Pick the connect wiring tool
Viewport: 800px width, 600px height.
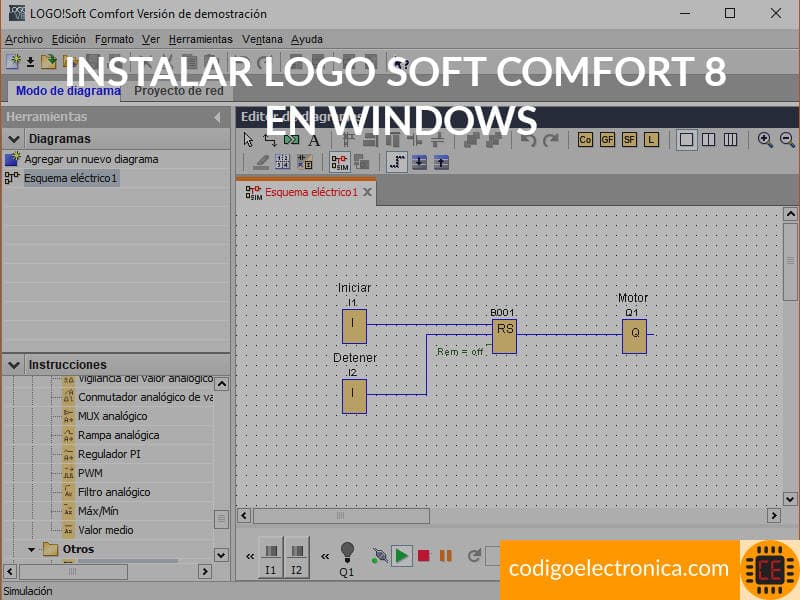[269, 140]
